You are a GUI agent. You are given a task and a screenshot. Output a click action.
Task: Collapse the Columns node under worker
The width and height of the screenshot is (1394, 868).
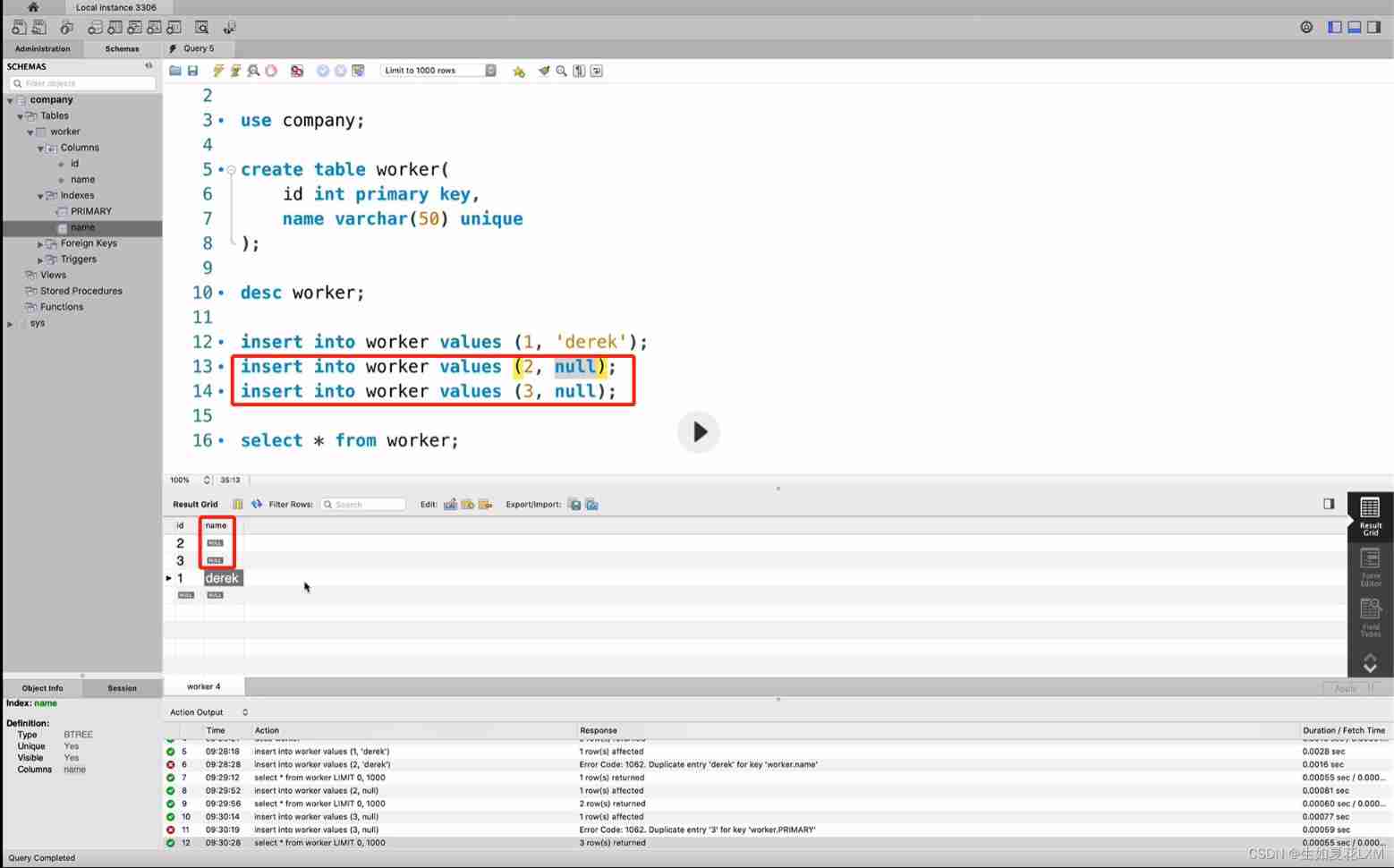point(39,149)
